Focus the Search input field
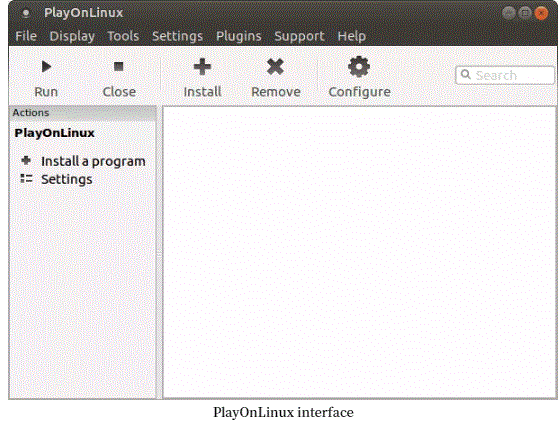The height and width of the screenshot is (423, 560). pyautogui.click(x=505, y=75)
